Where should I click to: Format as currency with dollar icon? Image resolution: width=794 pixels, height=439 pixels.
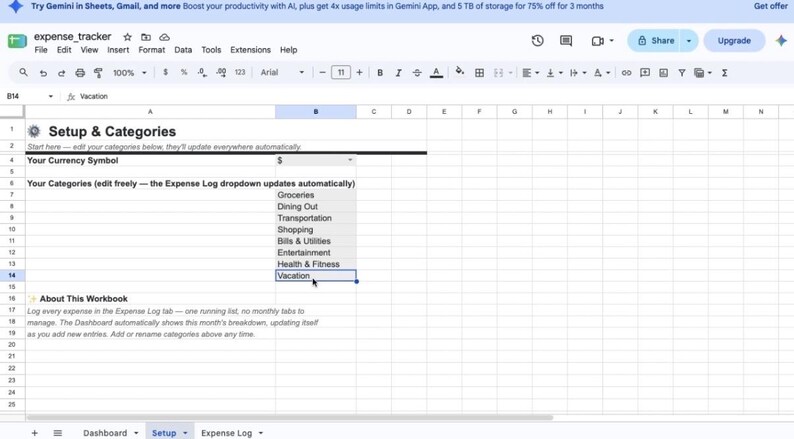[166, 72]
